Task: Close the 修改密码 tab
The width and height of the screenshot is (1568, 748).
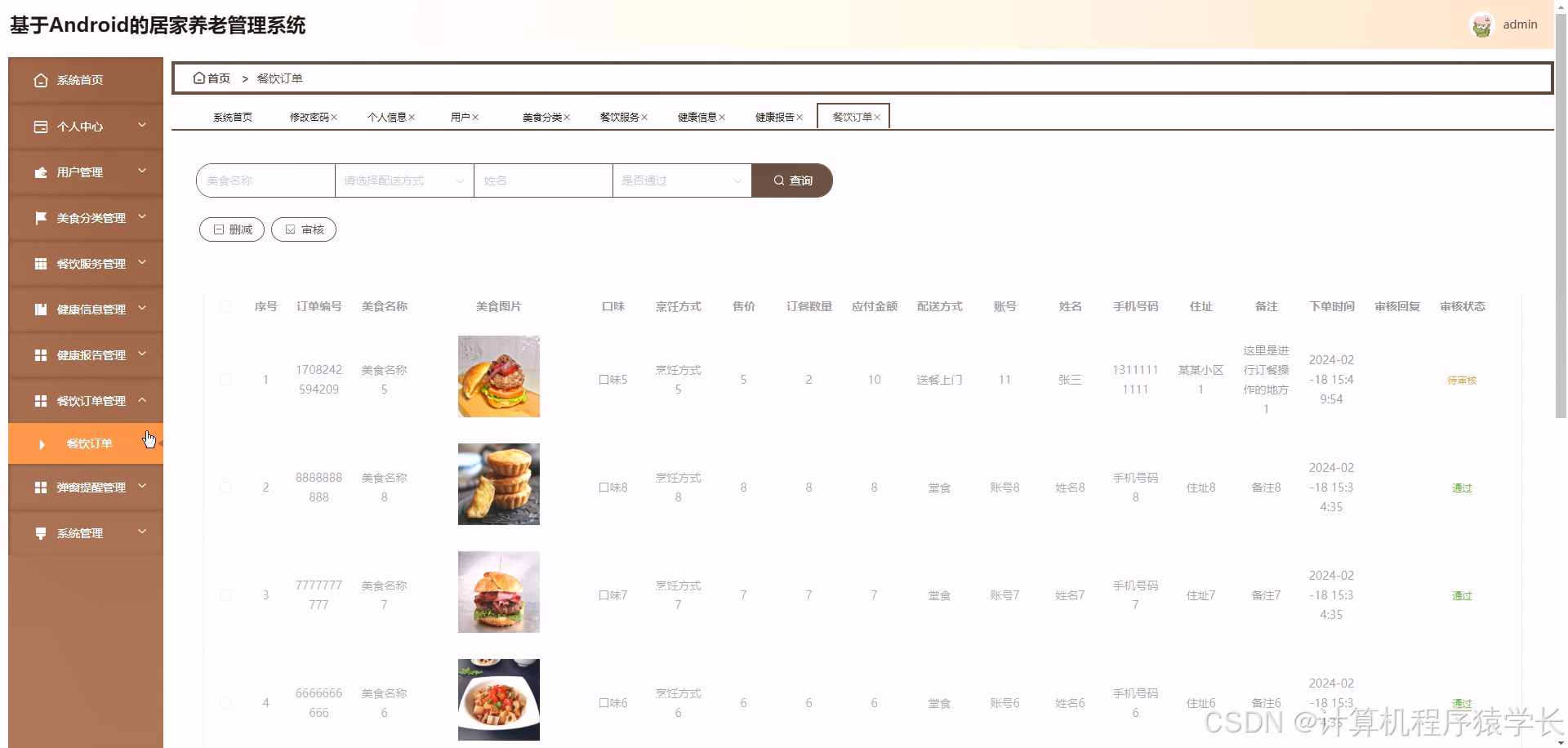Action: (x=335, y=118)
